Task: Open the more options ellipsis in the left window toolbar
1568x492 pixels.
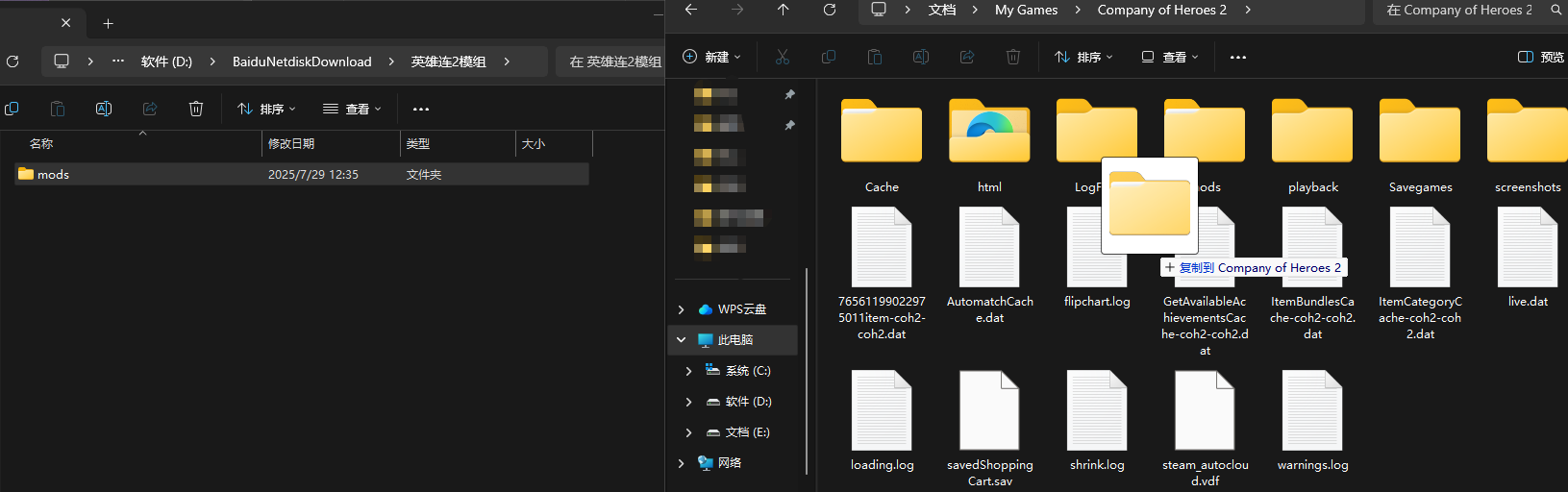Action: pyautogui.click(x=420, y=109)
